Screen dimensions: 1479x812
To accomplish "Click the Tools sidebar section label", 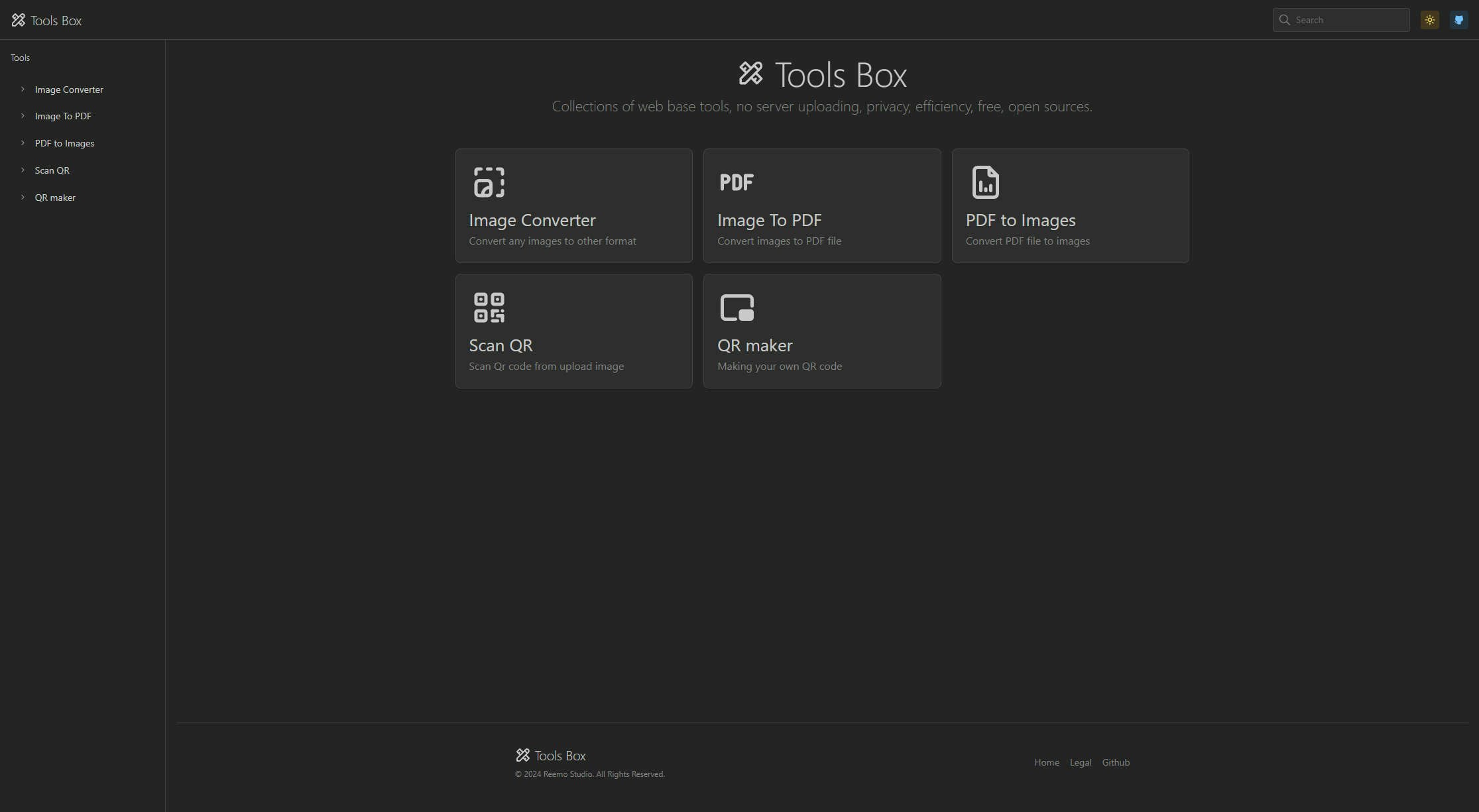I will pos(20,58).
